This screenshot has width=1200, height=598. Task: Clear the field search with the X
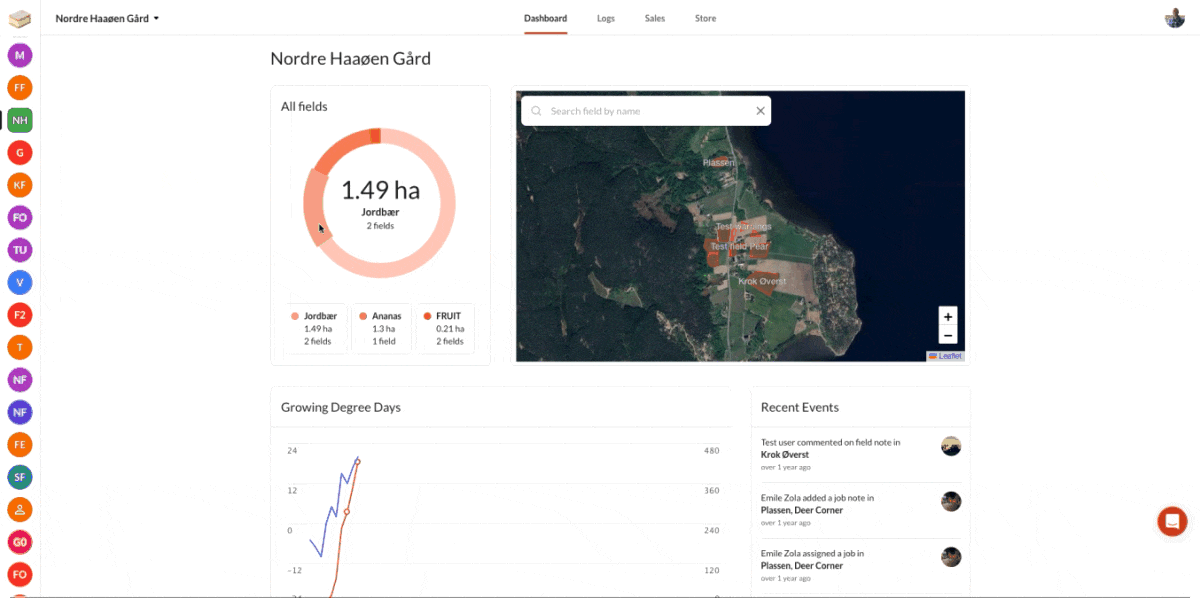(x=760, y=111)
